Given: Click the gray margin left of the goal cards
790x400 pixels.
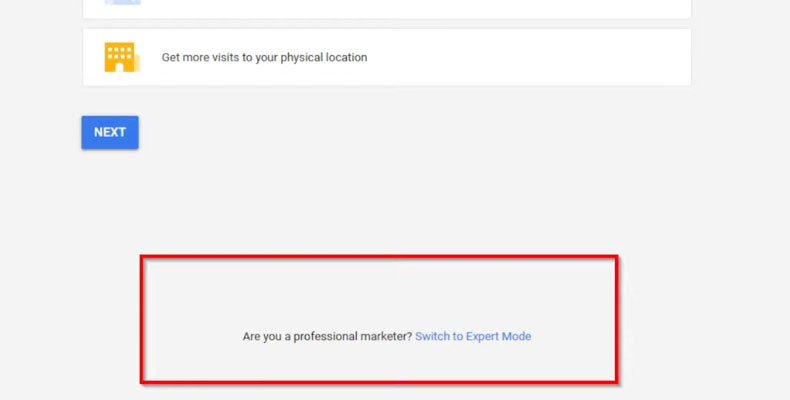Looking at the screenshot, I should click(x=40, y=57).
